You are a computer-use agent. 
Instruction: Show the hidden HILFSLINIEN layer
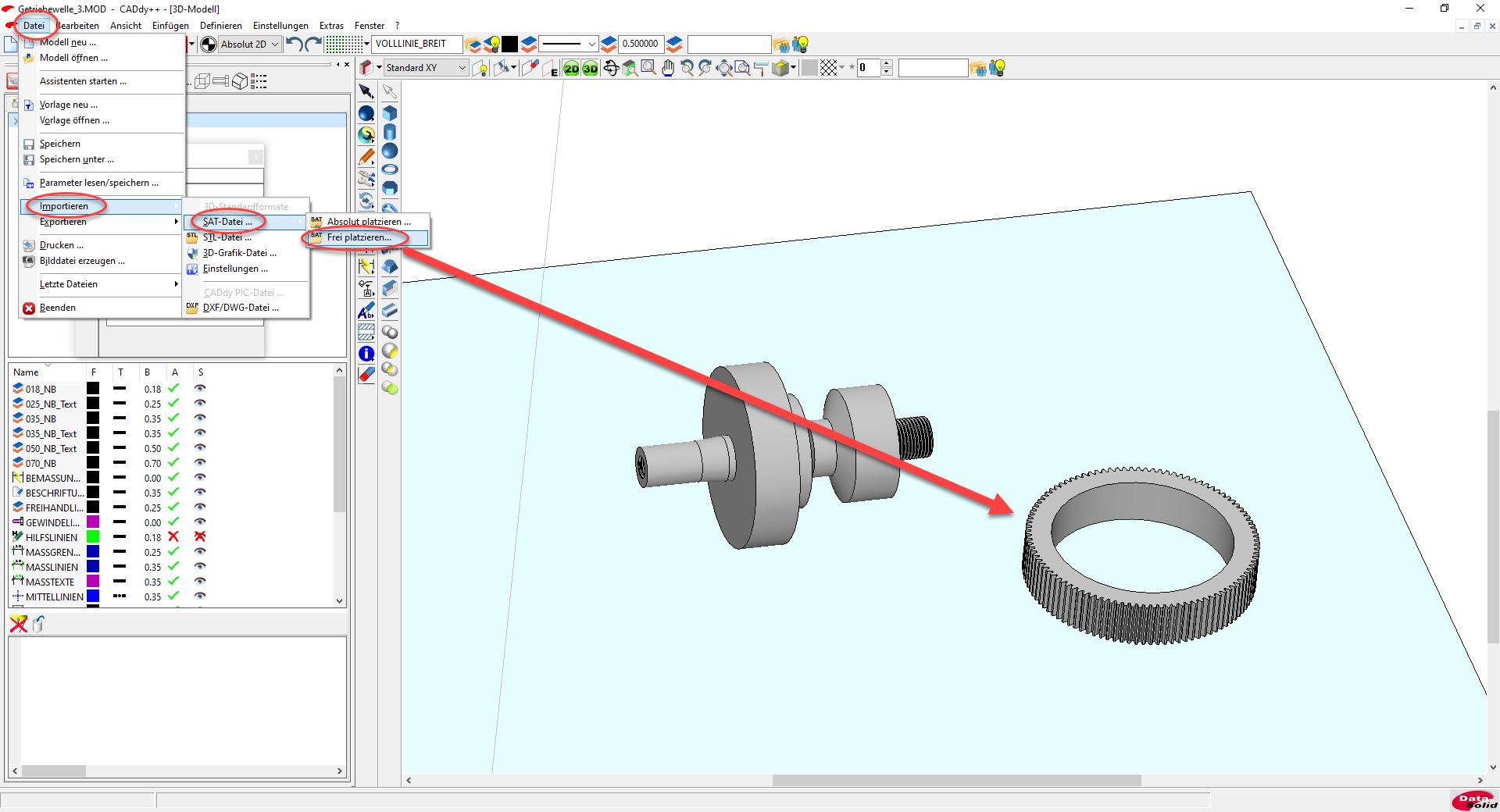[200, 537]
